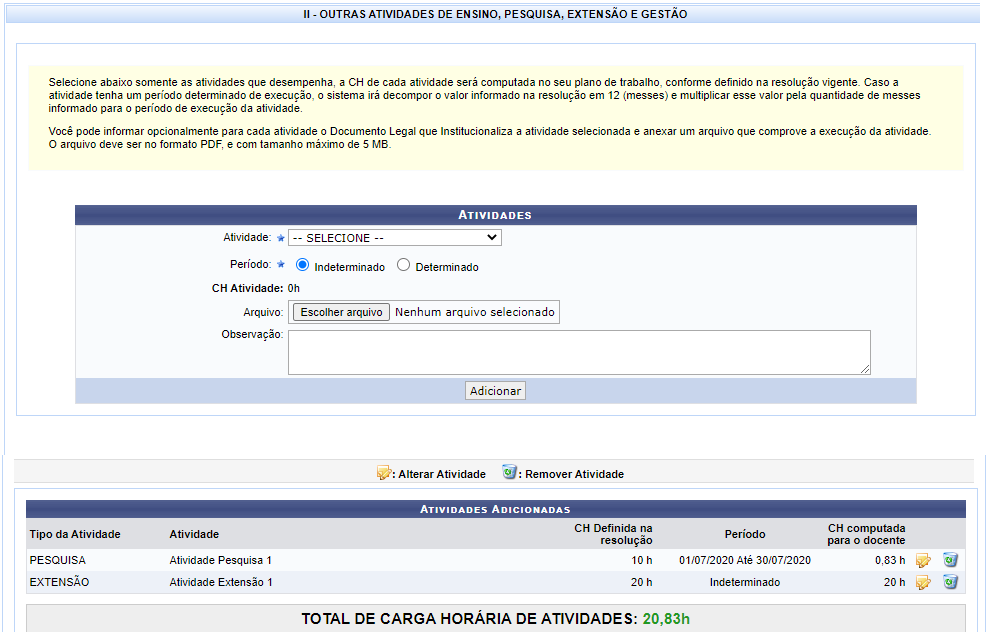Click the Período column header in the table
This screenshot has width=996, height=638.
click(744, 534)
